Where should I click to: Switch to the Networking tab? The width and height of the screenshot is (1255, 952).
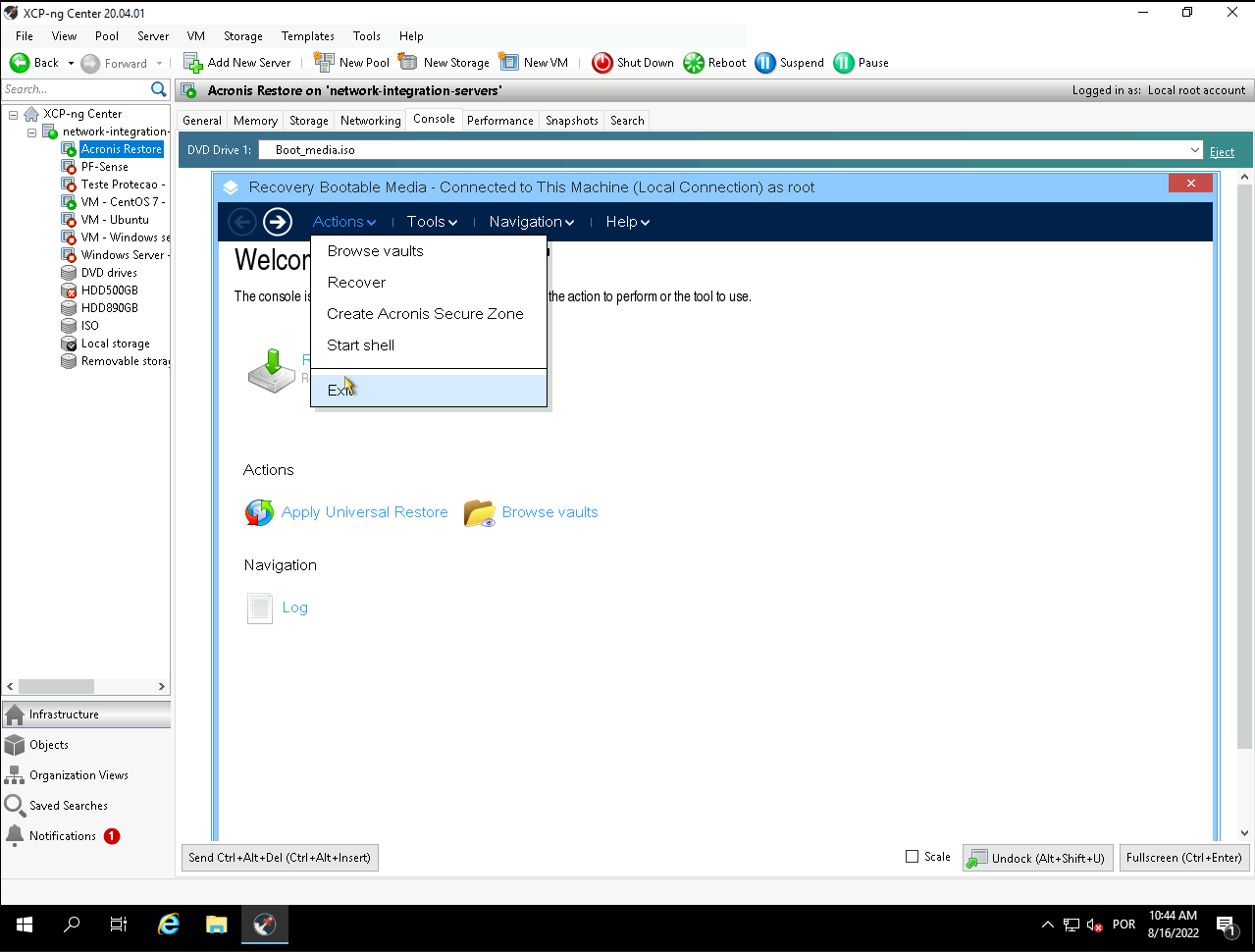pos(371,121)
